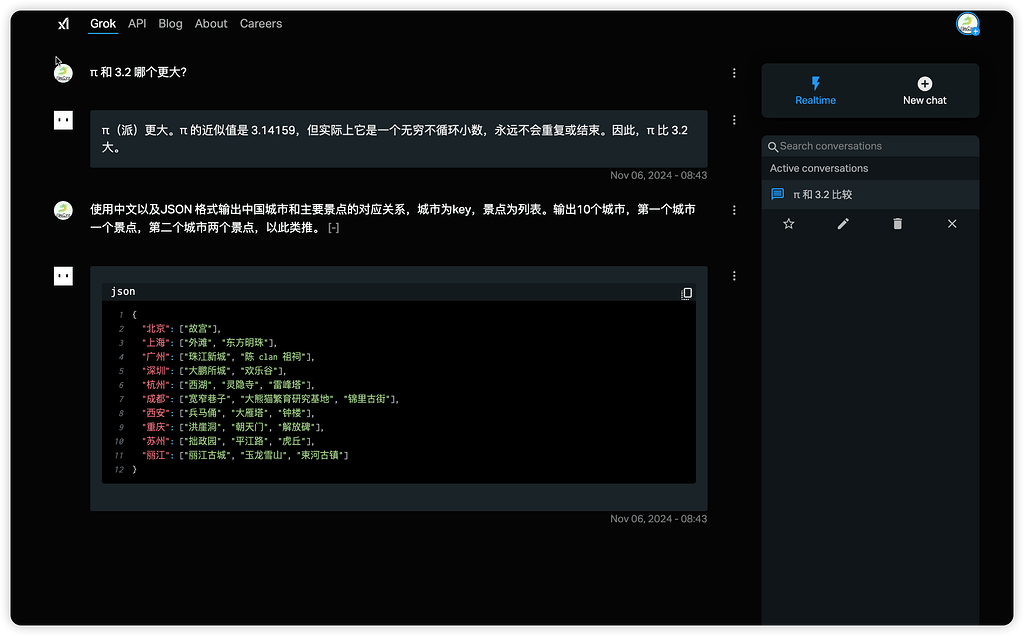Click the "苏州" line in the code
Image resolution: width=1024 pixels, height=635 pixels.
[x=229, y=441]
